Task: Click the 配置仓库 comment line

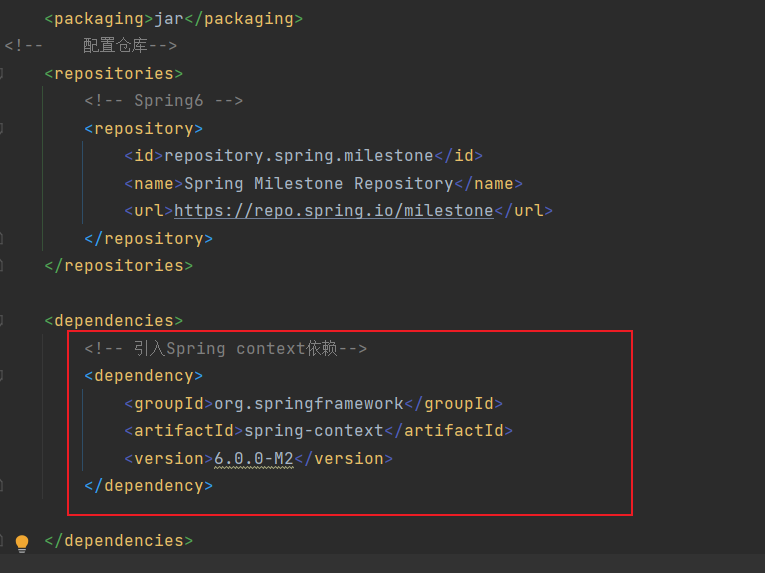Action: click(90, 45)
